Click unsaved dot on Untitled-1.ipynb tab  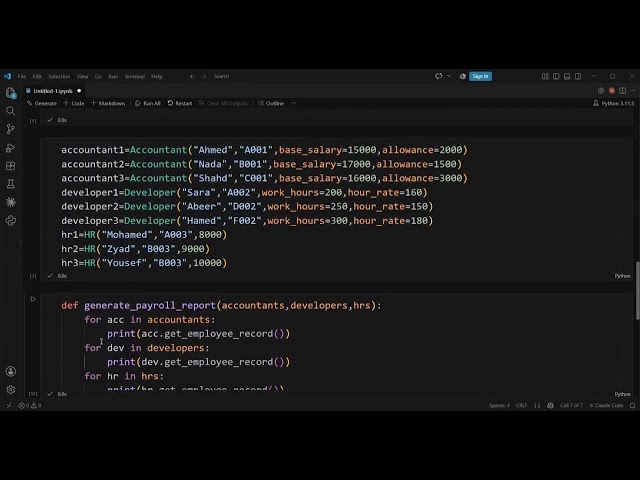(x=79, y=91)
